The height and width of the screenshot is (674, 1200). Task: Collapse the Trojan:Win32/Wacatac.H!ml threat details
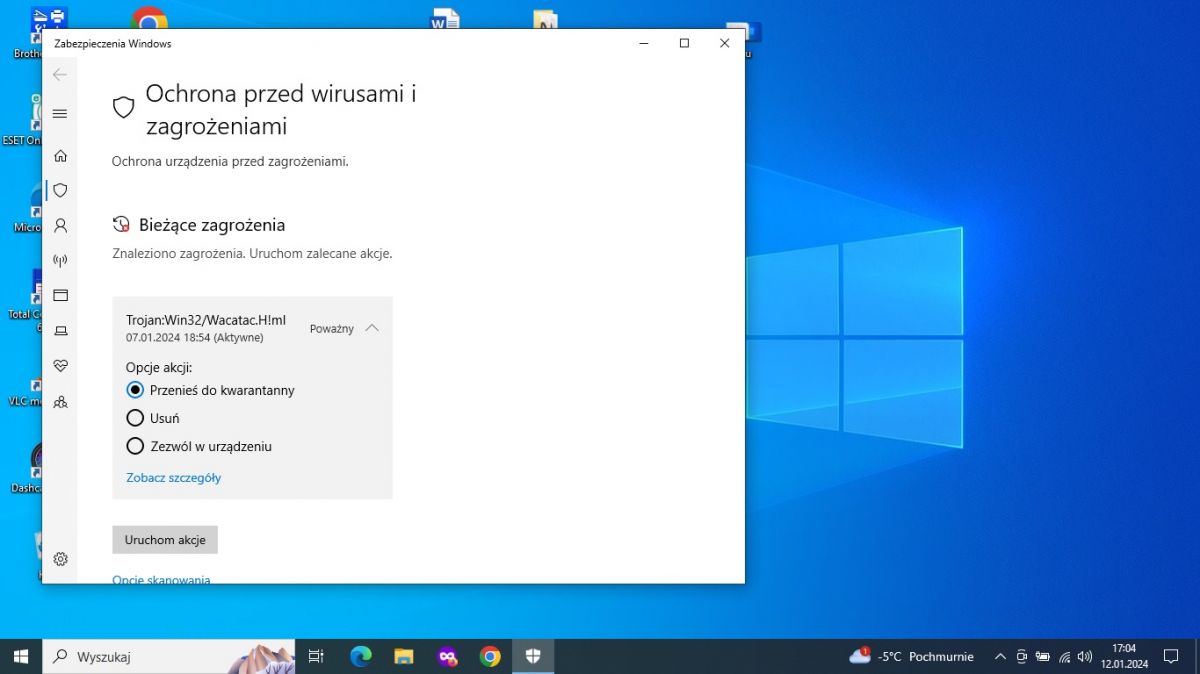[370, 327]
